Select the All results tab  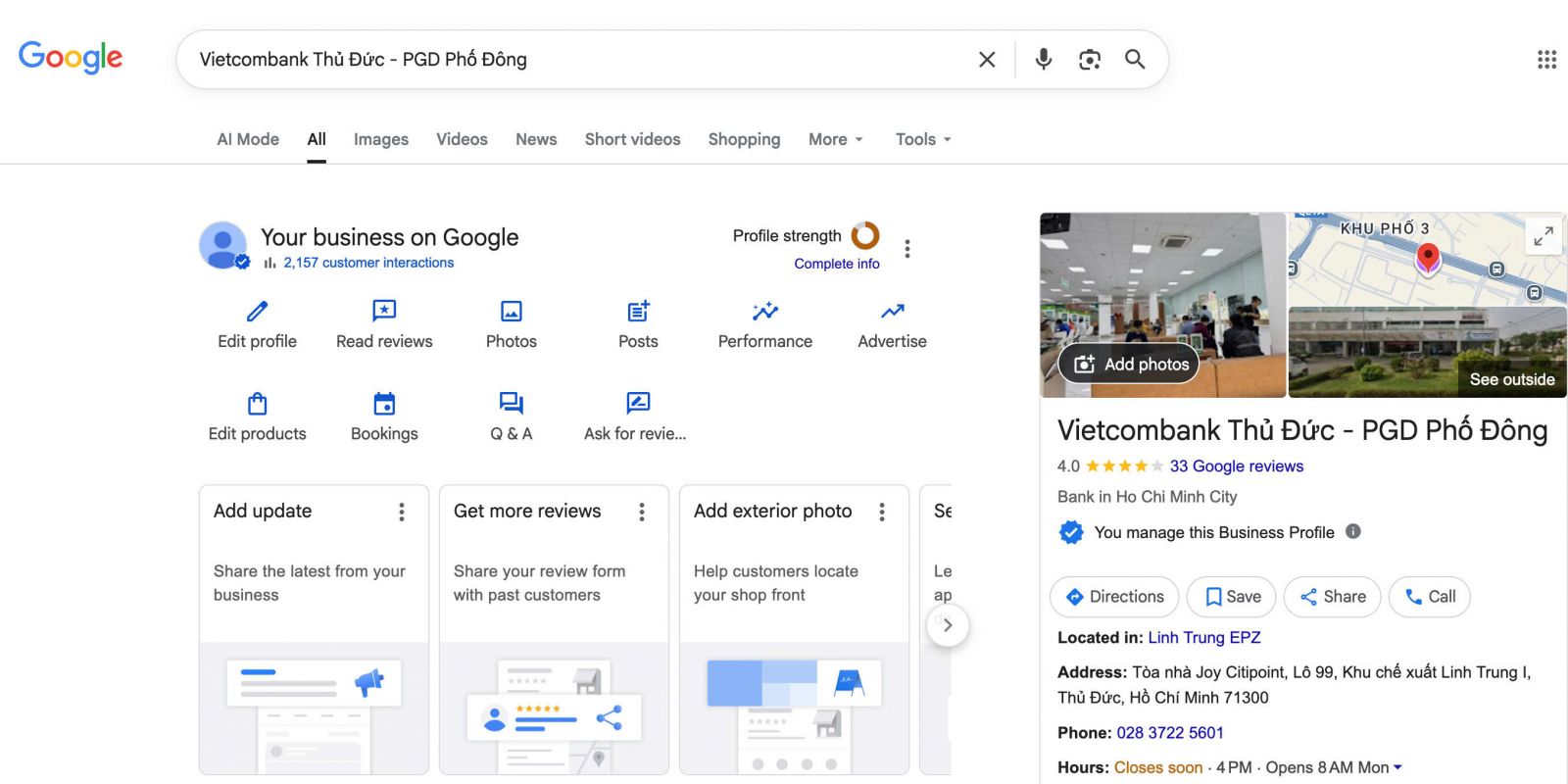[317, 139]
